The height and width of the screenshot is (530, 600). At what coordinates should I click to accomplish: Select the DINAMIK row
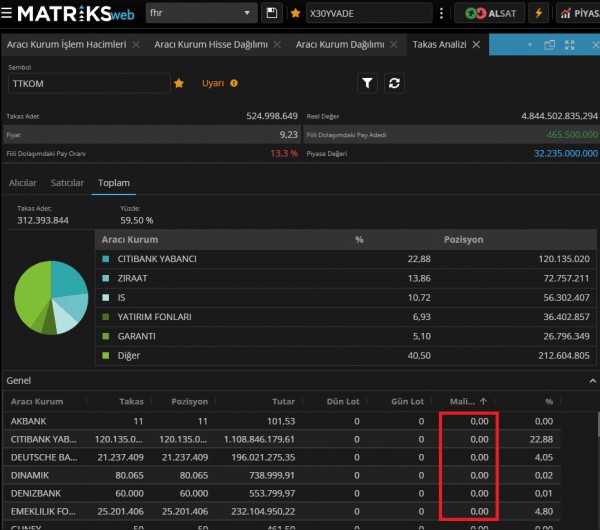(282, 475)
